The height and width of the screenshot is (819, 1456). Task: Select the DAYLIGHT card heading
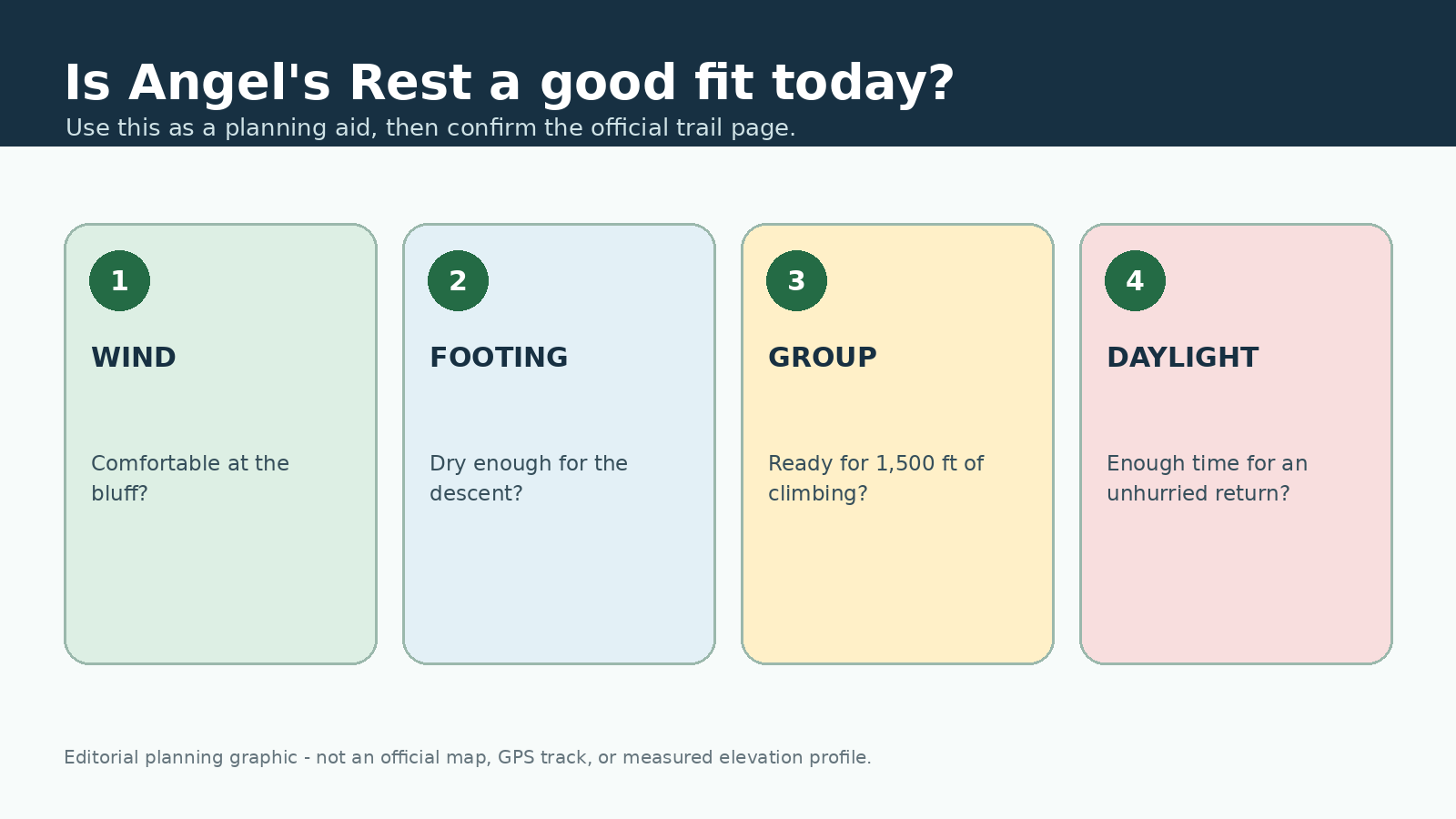[x=1182, y=358]
